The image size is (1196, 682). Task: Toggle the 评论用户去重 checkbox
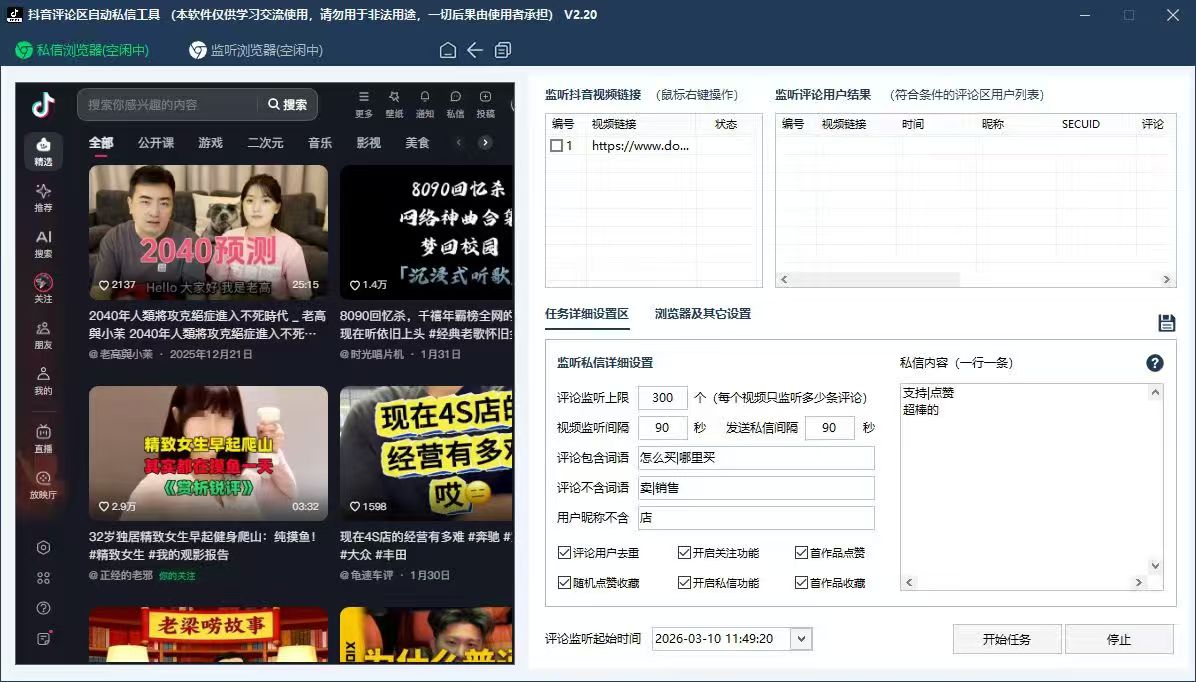tap(564, 552)
